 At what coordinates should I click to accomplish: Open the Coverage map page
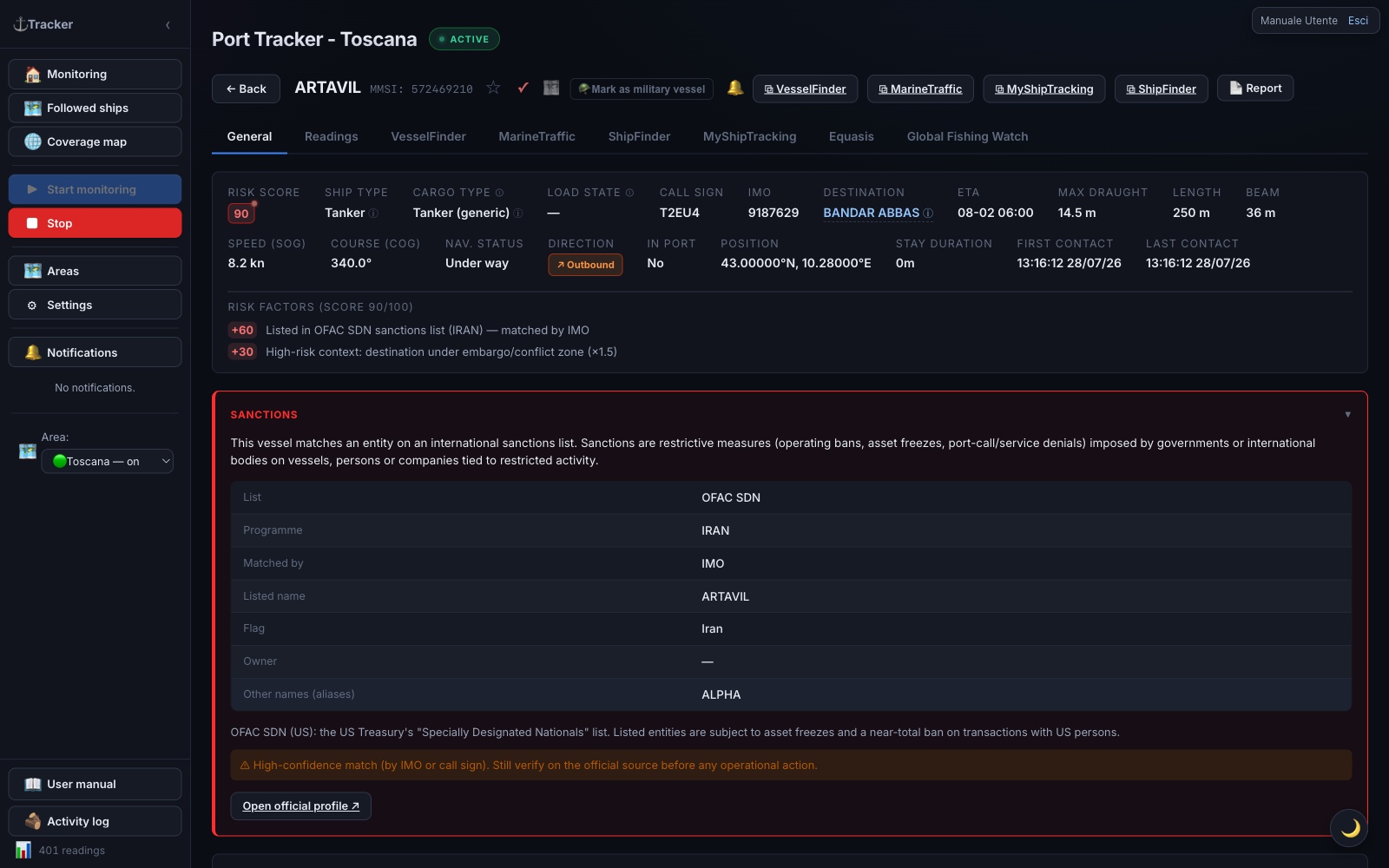pos(95,142)
